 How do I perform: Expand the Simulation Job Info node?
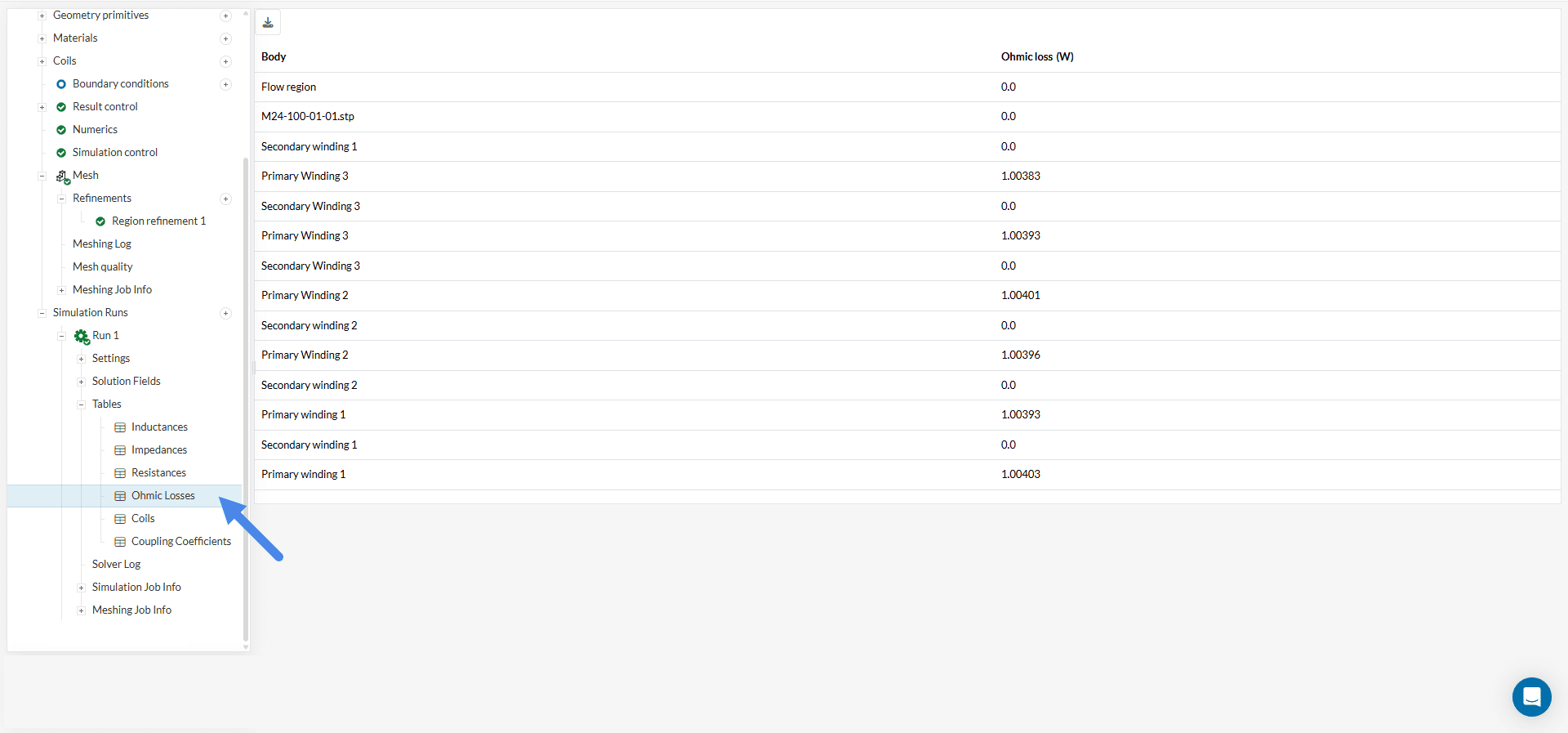tap(81, 588)
